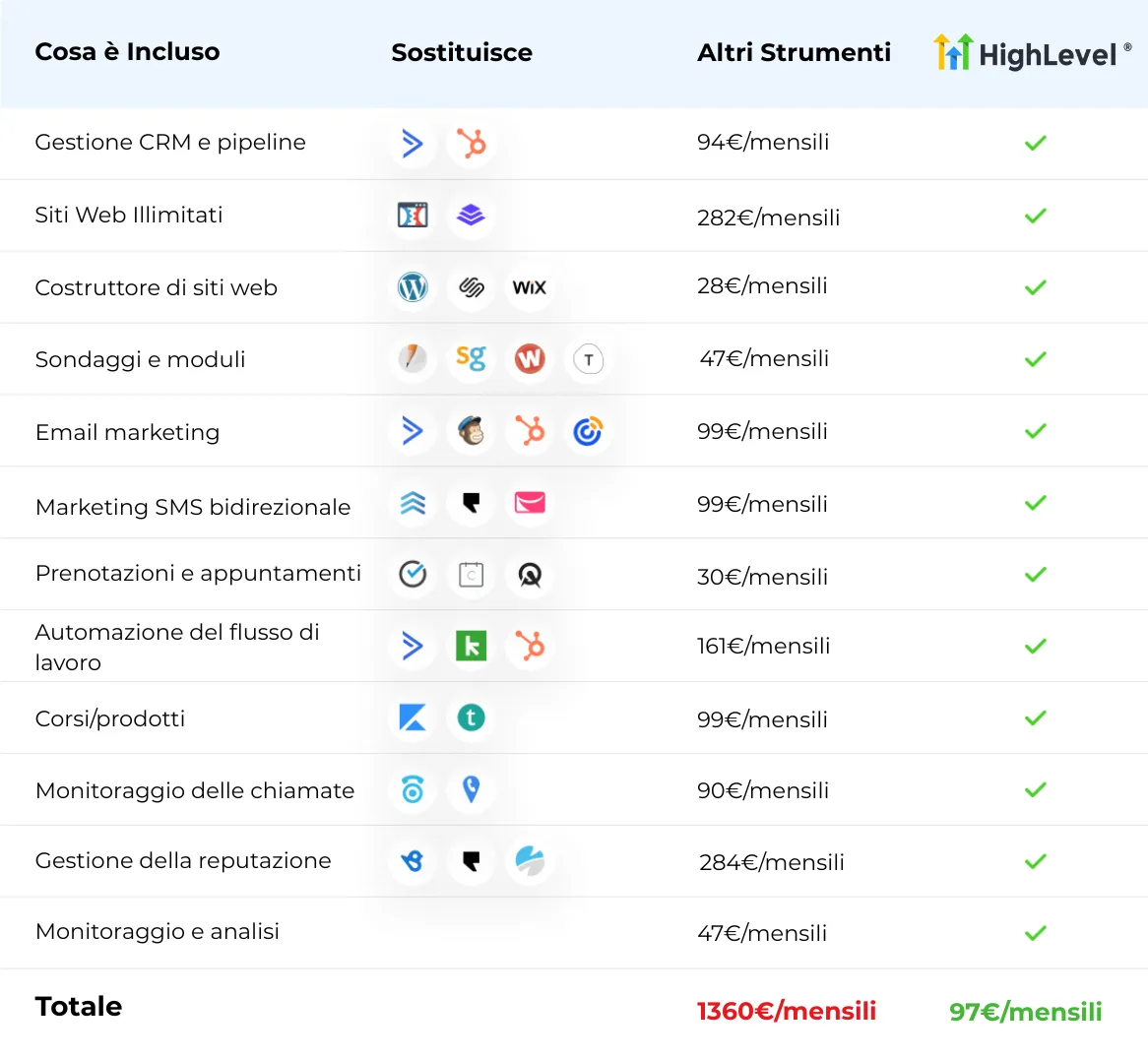The width and height of the screenshot is (1148, 1059).
Task: Click the WordPress logo icon
Action: pyautogui.click(x=413, y=286)
